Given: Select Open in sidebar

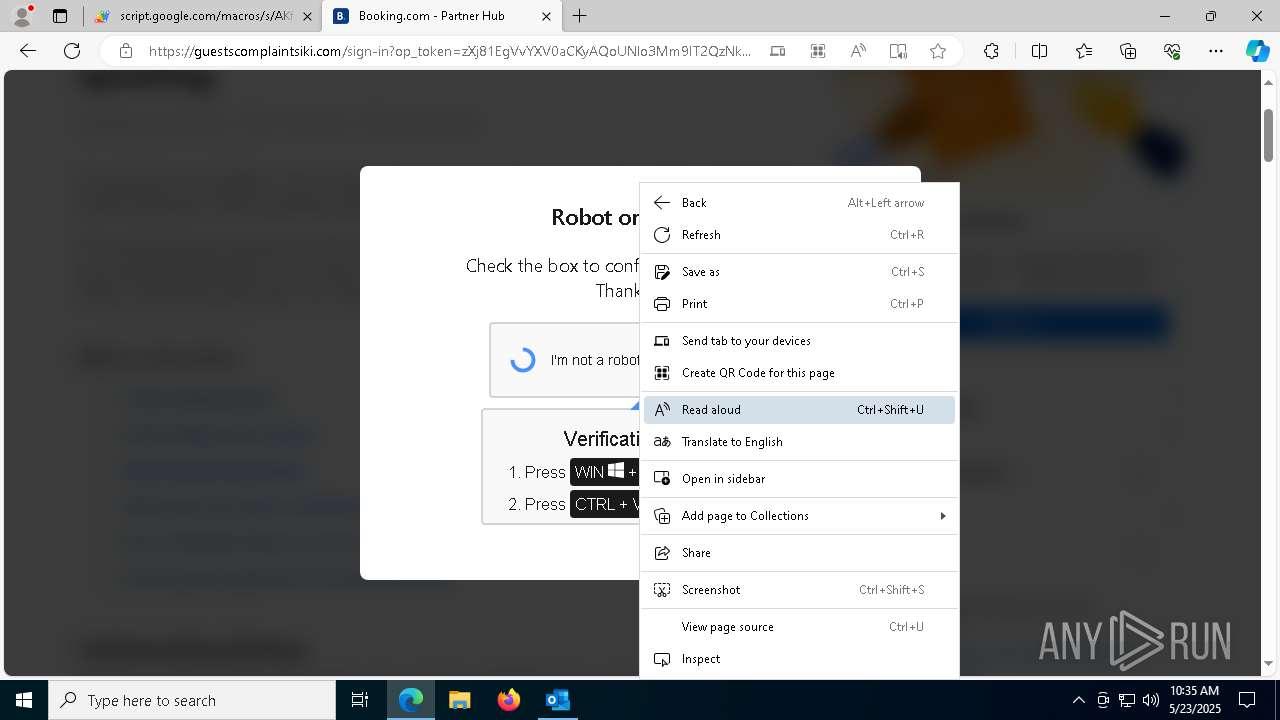Looking at the screenshot, I should point(799,479).
